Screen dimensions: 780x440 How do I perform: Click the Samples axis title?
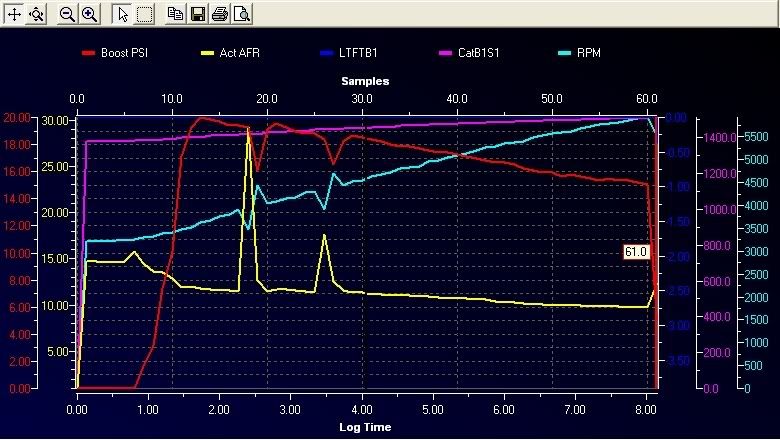pos(364,81)
